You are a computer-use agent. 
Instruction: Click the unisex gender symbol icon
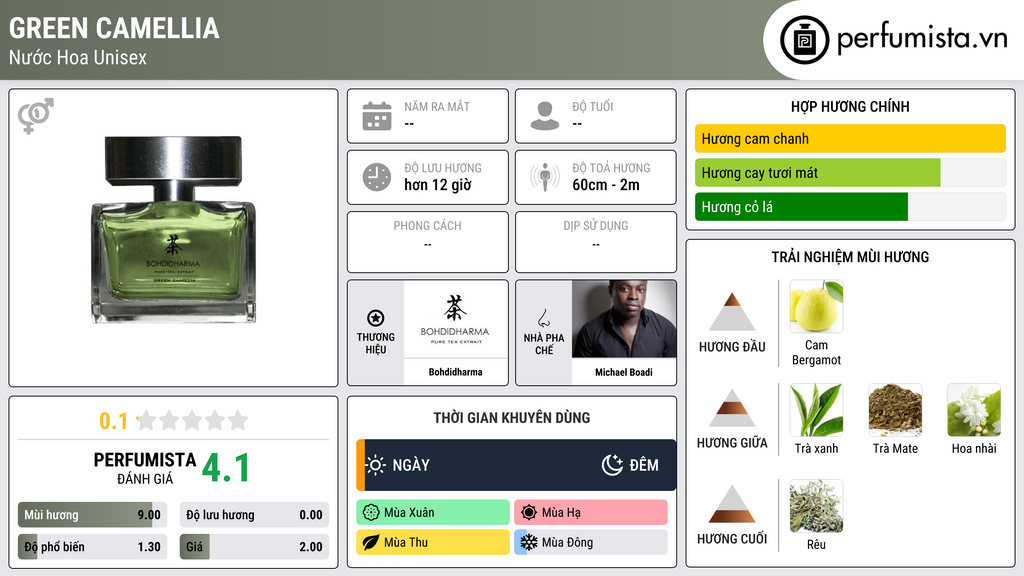click(35, 116)
